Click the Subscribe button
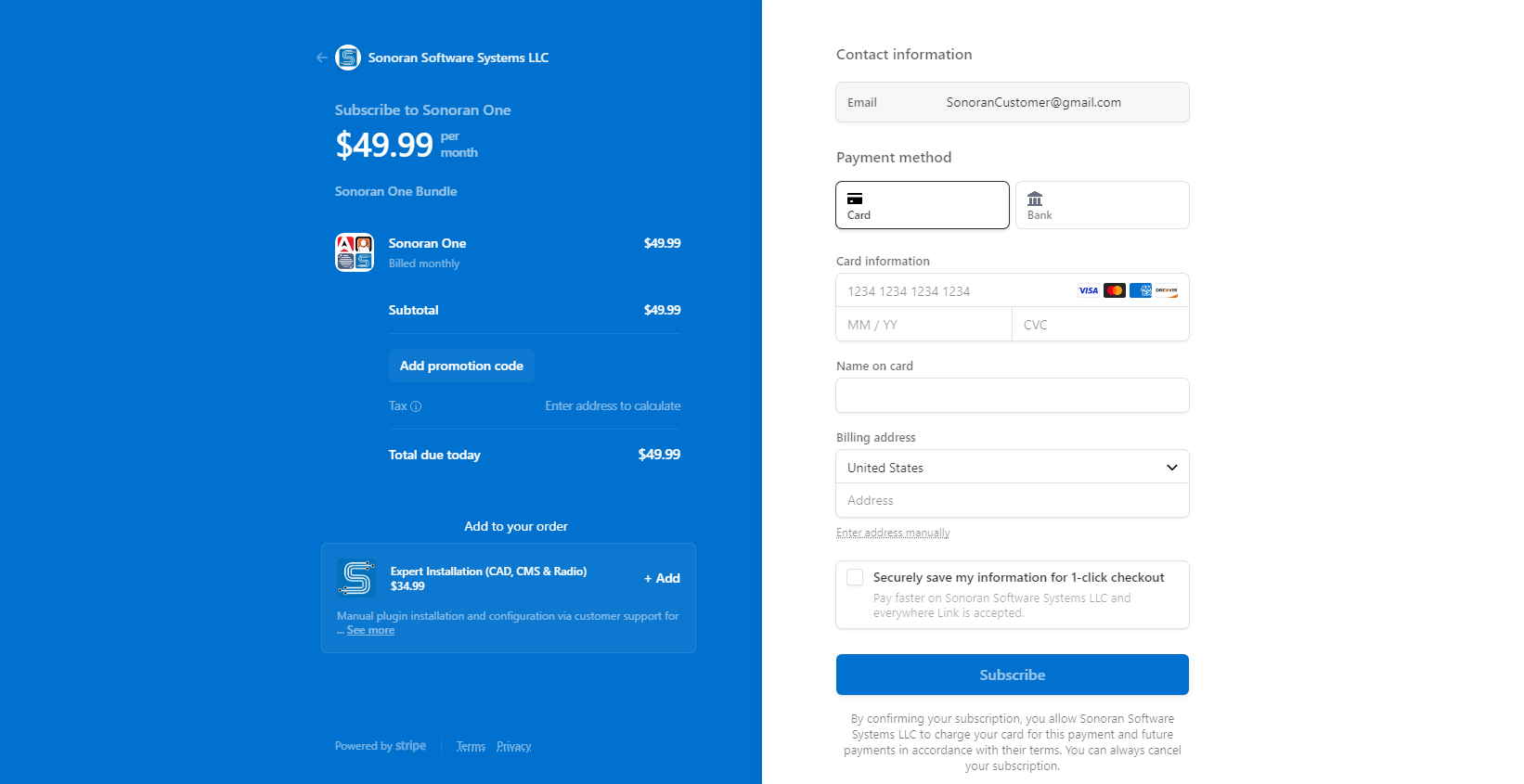Viewport: 1524px width, 784px height. 1013,675
